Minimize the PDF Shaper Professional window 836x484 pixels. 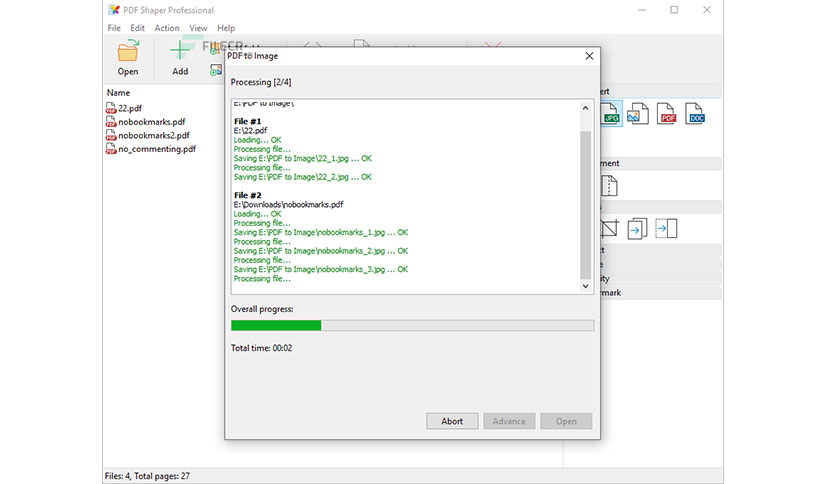tap(642, 10)
